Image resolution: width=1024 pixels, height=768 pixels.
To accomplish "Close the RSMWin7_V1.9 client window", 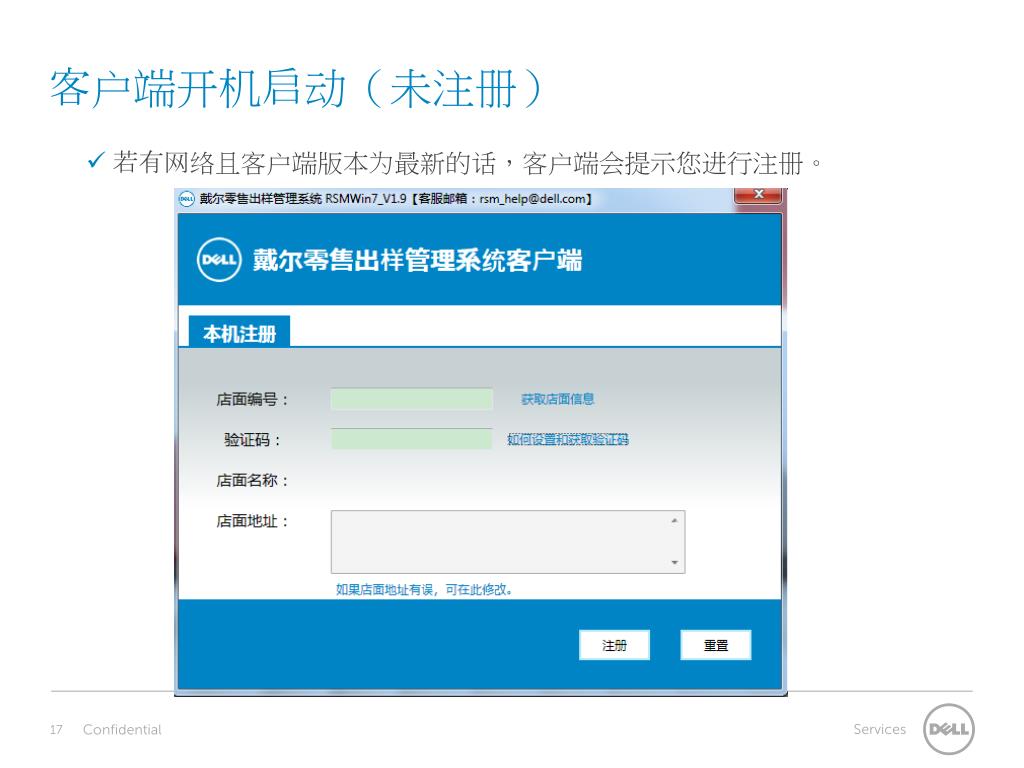I will (x=759, y=195).
